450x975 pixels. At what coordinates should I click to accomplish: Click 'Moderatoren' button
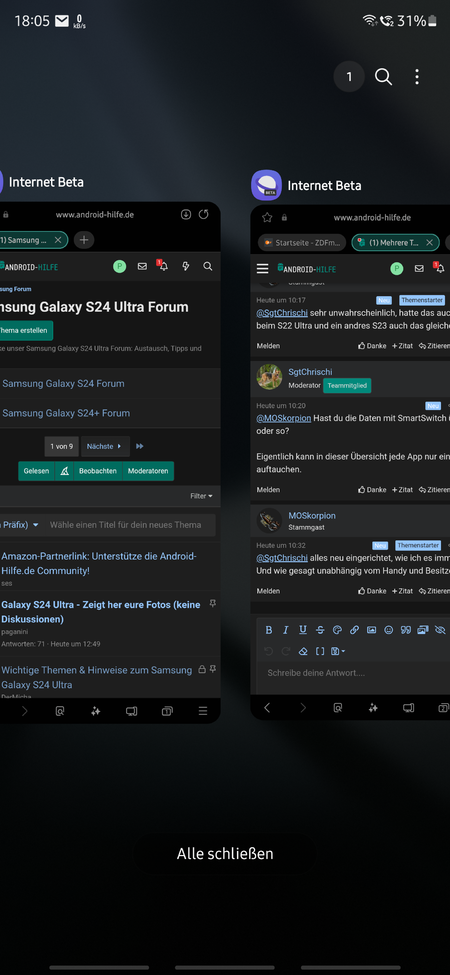(x=148, y=471)
